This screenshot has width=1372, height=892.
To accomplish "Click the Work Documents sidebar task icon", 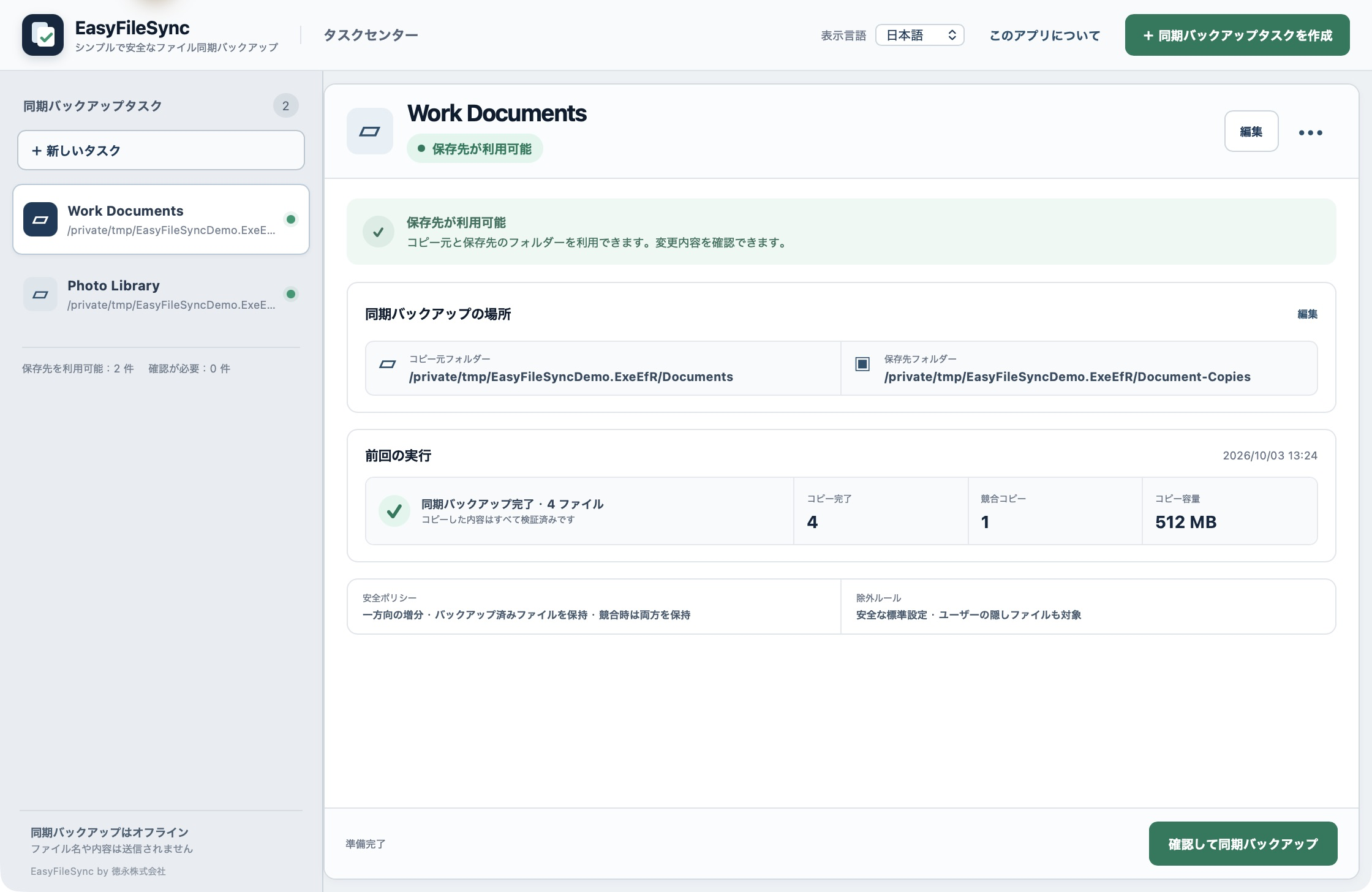I will (40, 219).
